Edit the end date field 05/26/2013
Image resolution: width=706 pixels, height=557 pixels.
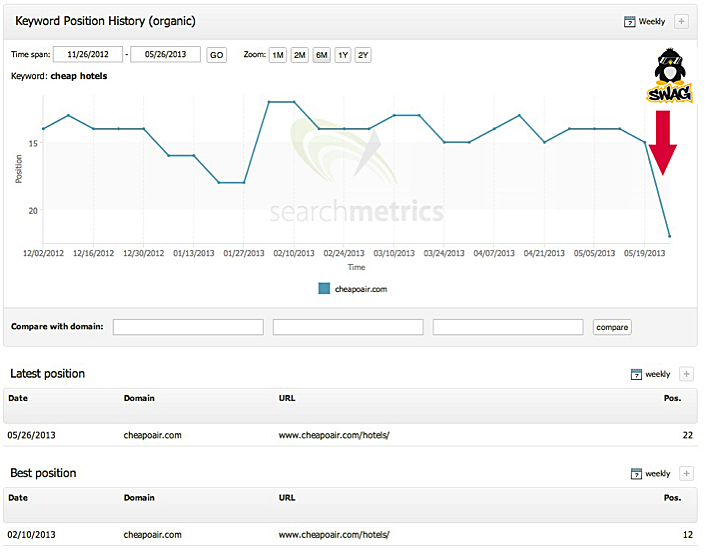coord(165,54)
